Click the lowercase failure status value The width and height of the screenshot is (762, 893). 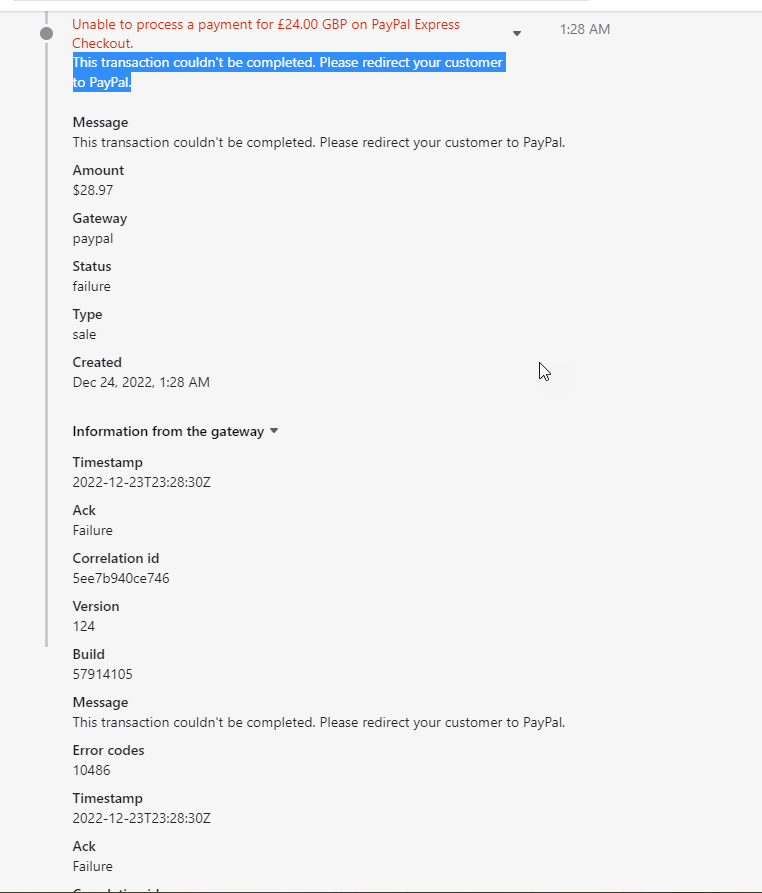(x=92, y=286)
